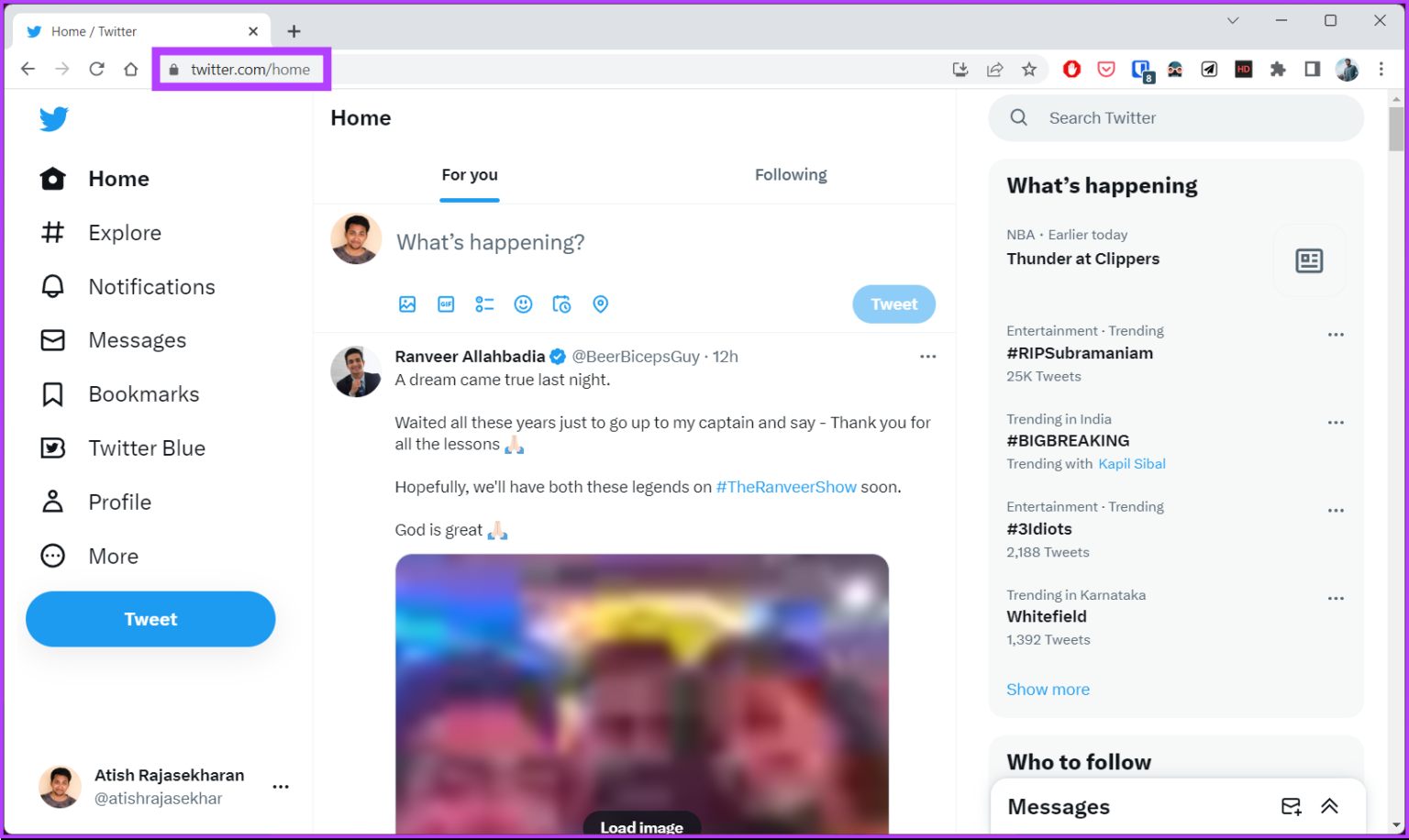Open Twitter Blue from the sidebar
The height and width of the screenshot is (840, 1409).
click(x=146, y=448)
